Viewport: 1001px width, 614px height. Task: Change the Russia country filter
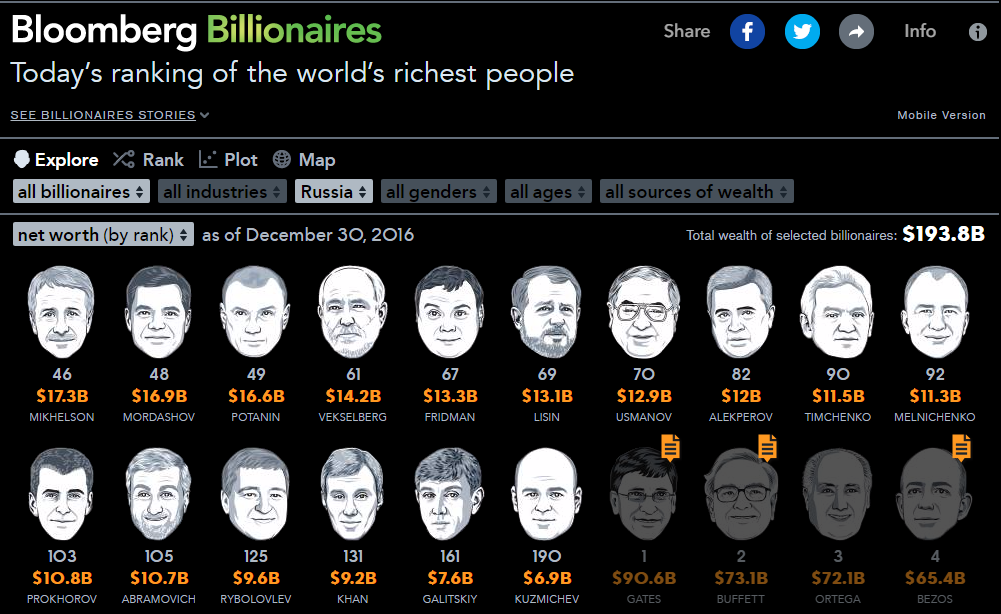coord(334,191)
